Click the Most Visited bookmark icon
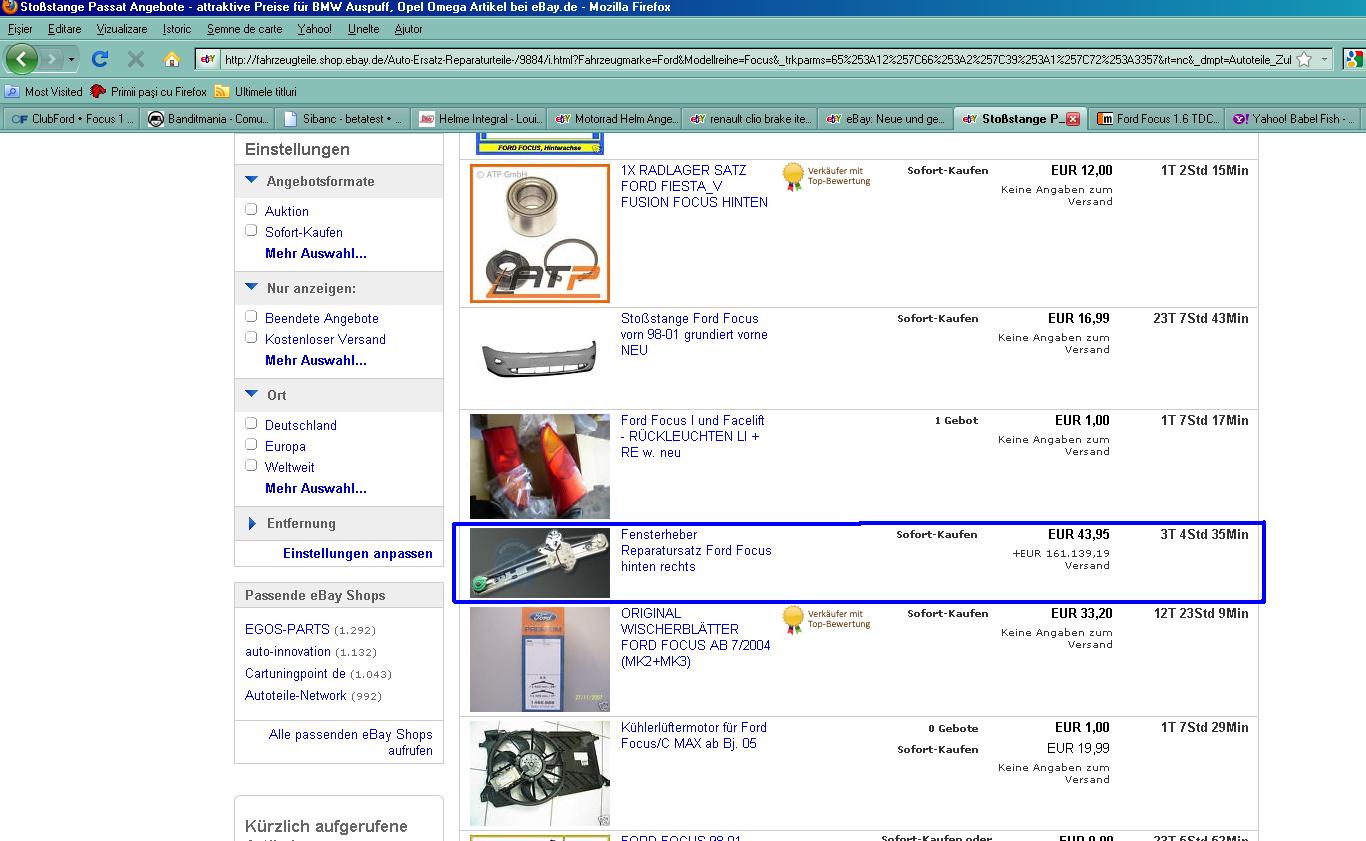Screen dimensions: 1366x841 tap(13, 91)
